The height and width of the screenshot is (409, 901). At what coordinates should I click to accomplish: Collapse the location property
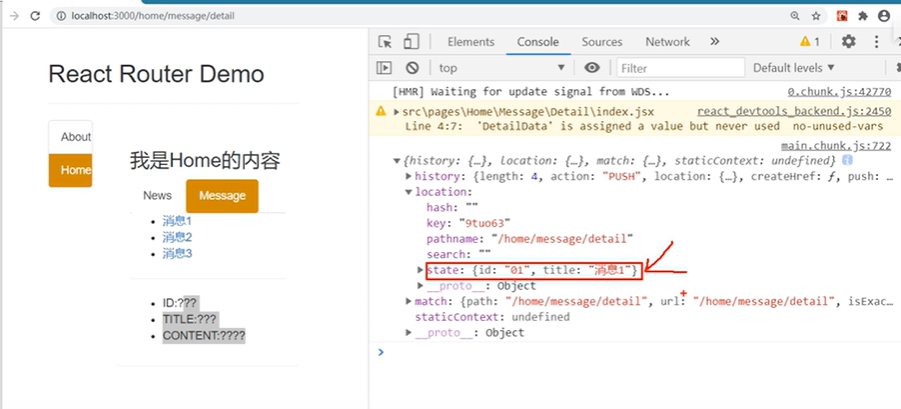409,192
